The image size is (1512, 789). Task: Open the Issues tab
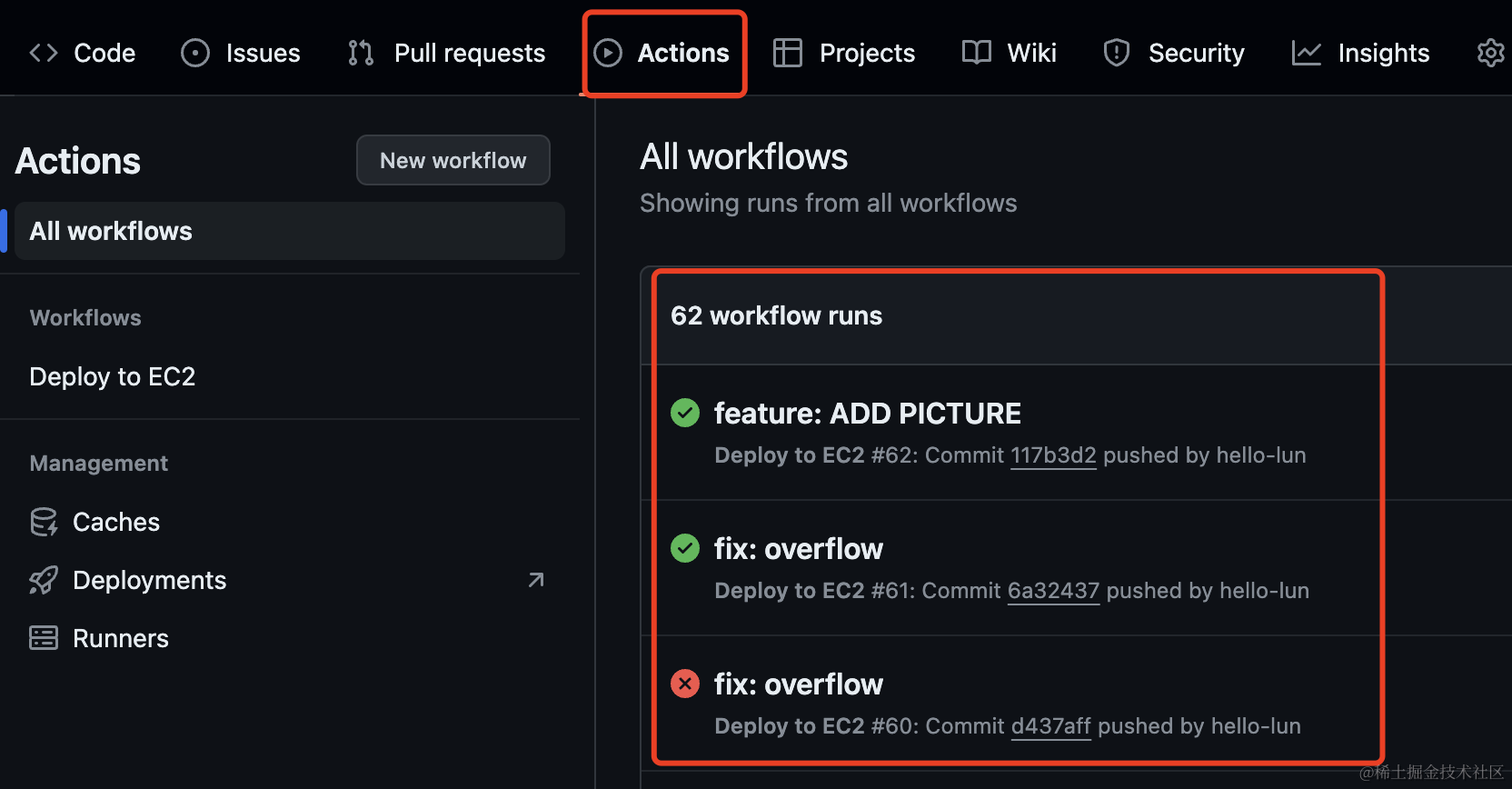(241, 53)
